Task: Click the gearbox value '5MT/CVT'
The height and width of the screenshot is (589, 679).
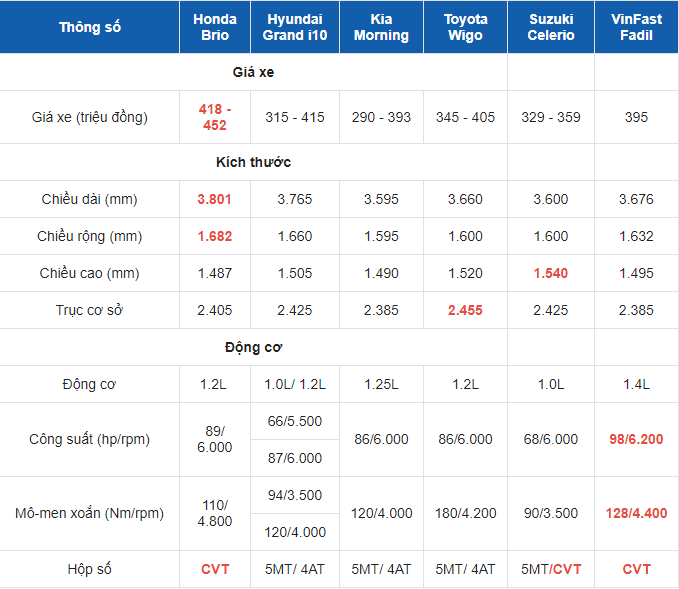Action: pyautogui.click(x=551, y=569)
